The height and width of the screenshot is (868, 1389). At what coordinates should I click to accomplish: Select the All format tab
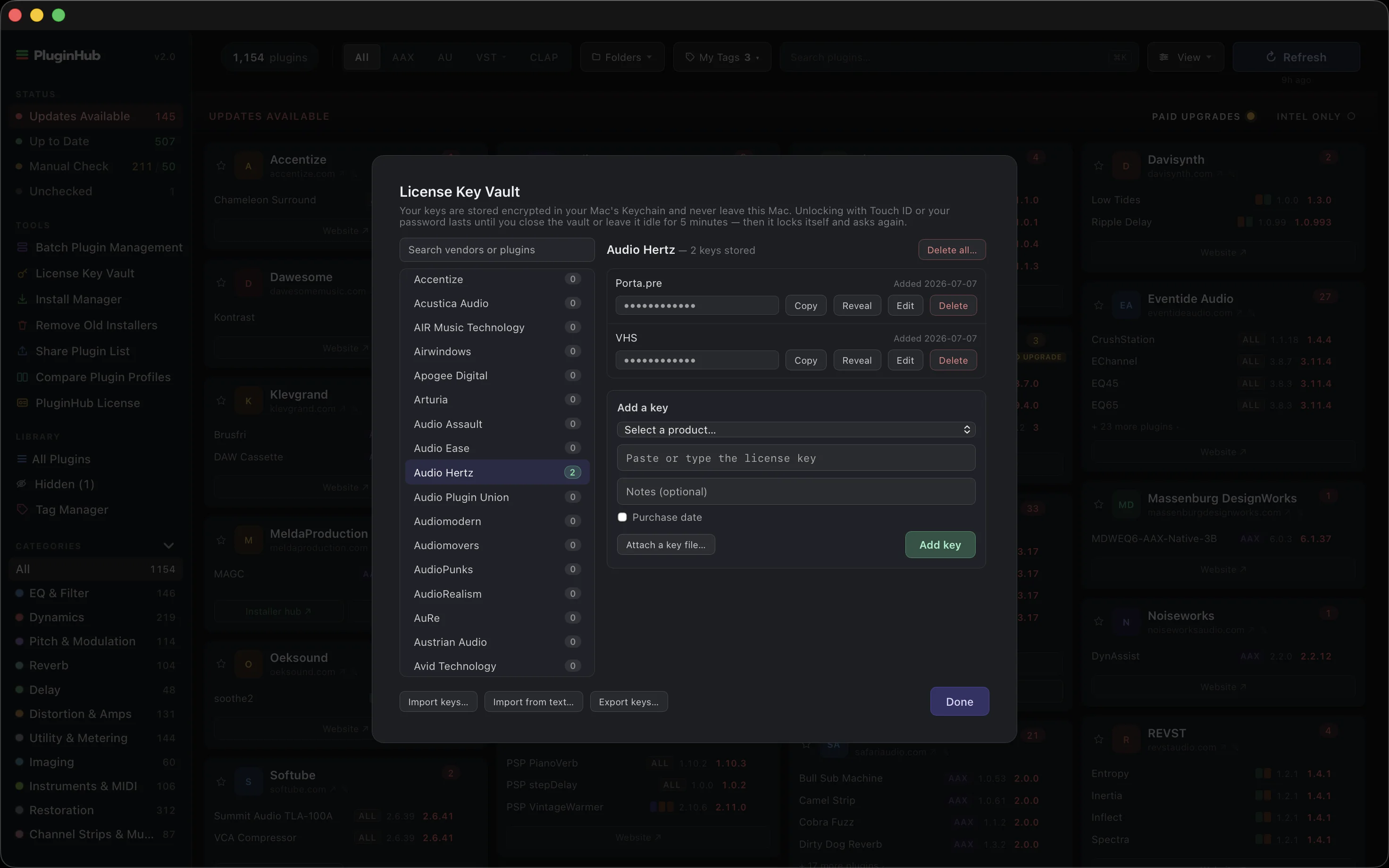point(361,57)
